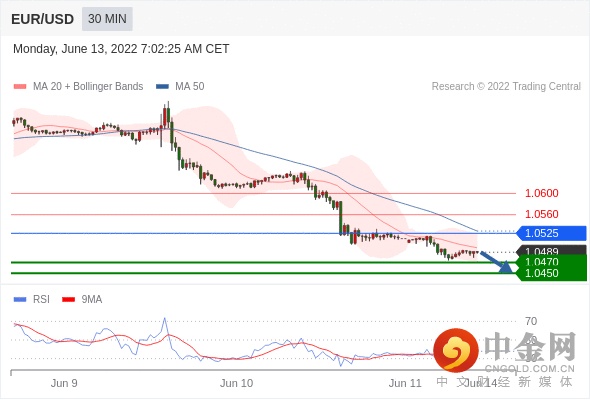Click the Jun 9 date marker
Screen dimensions: 590x400
pos(64,383)
